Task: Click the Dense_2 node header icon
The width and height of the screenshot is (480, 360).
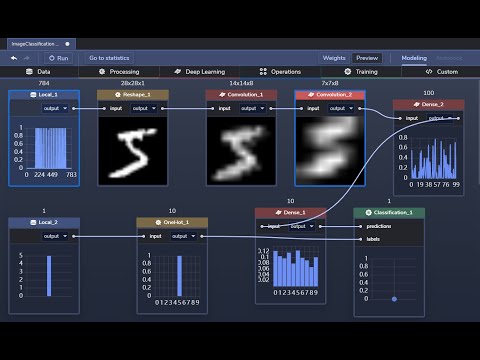Action: 417,104
